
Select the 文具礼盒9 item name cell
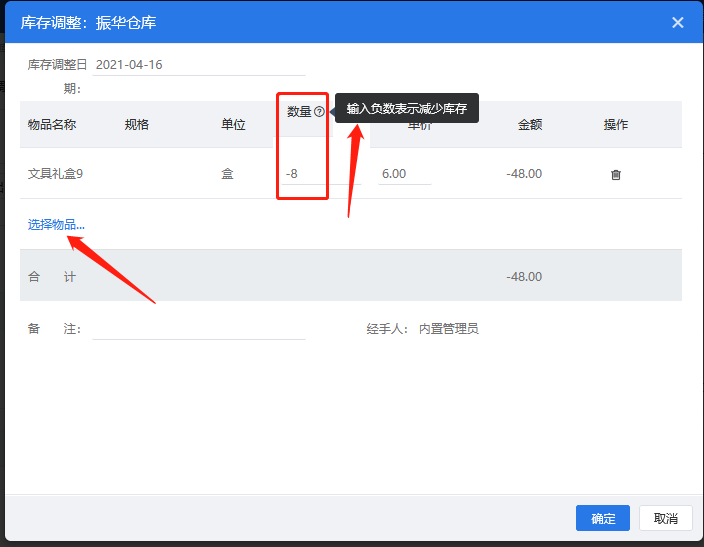(x=55, y=174)
